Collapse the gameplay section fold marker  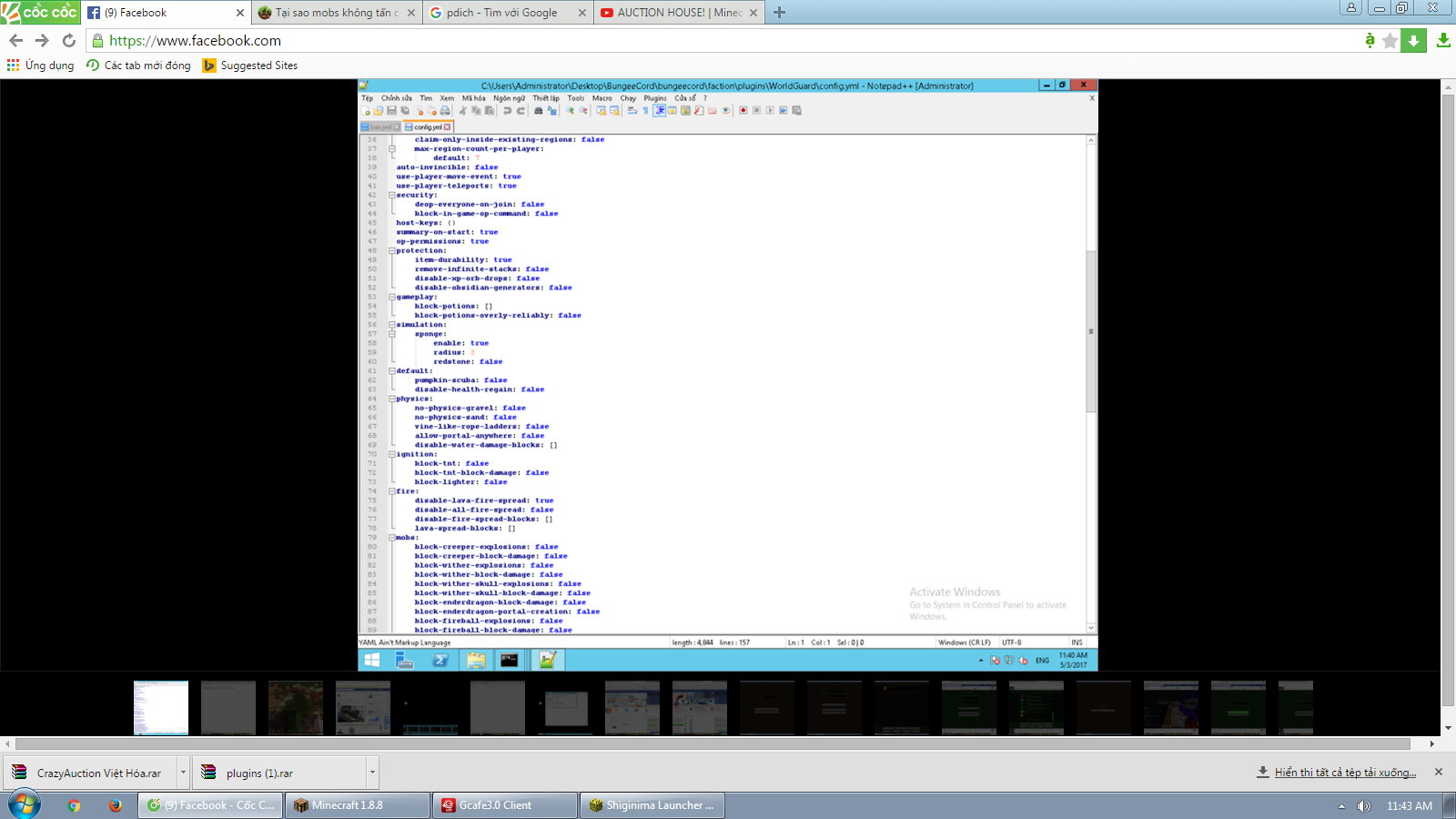tap(392, 297)
